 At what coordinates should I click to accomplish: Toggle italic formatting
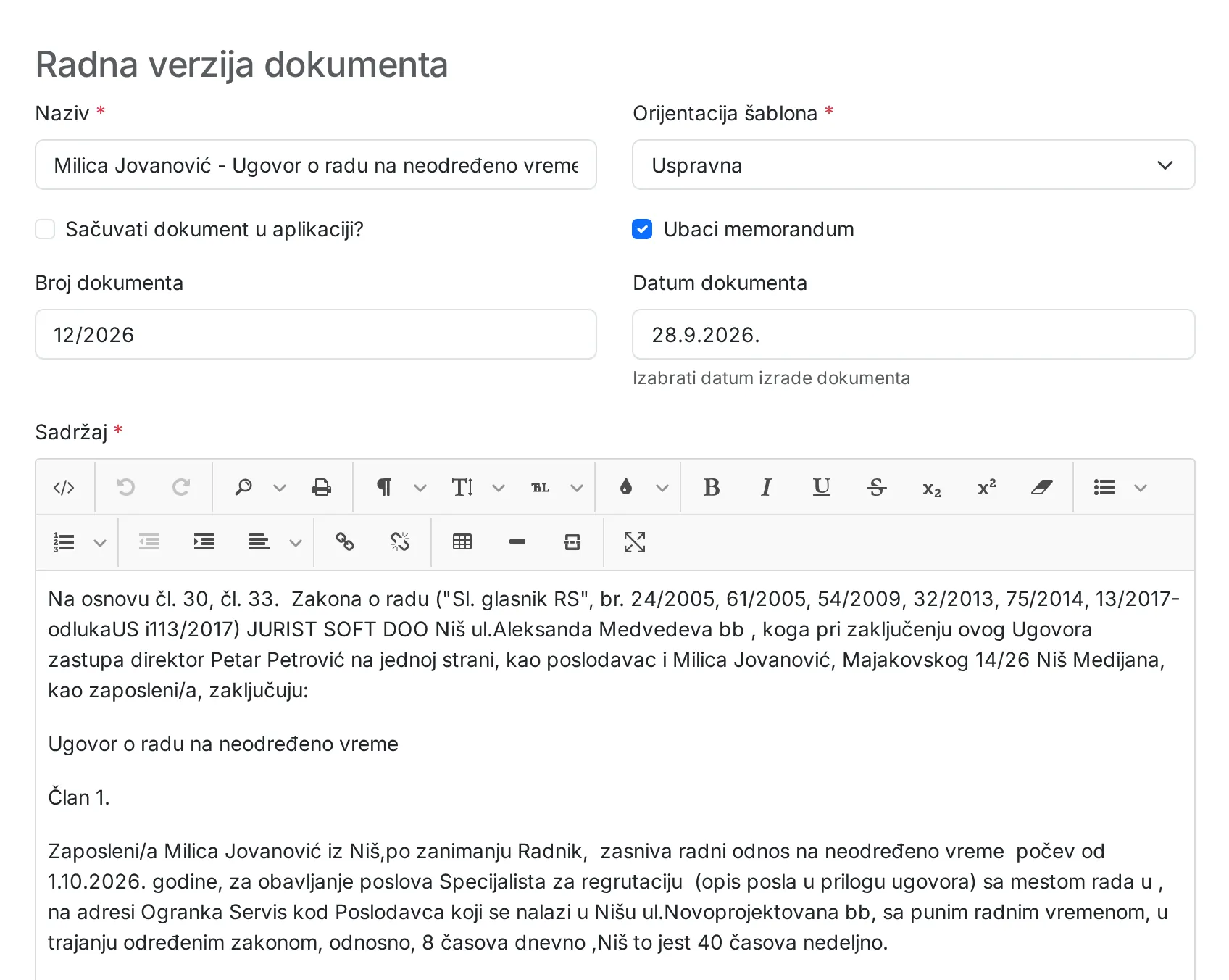coord(767,487)
